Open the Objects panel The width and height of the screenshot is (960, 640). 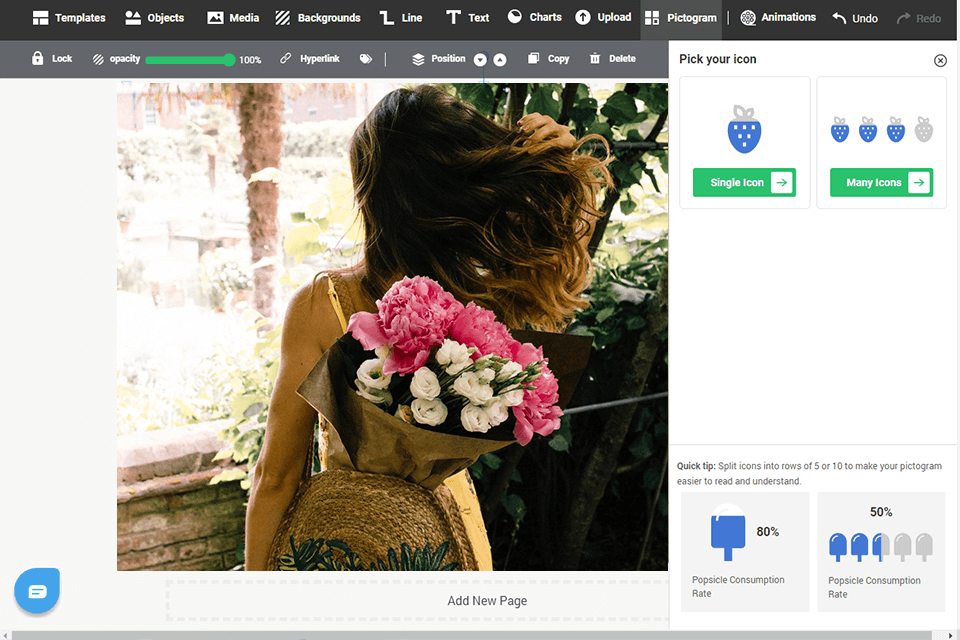154,18
